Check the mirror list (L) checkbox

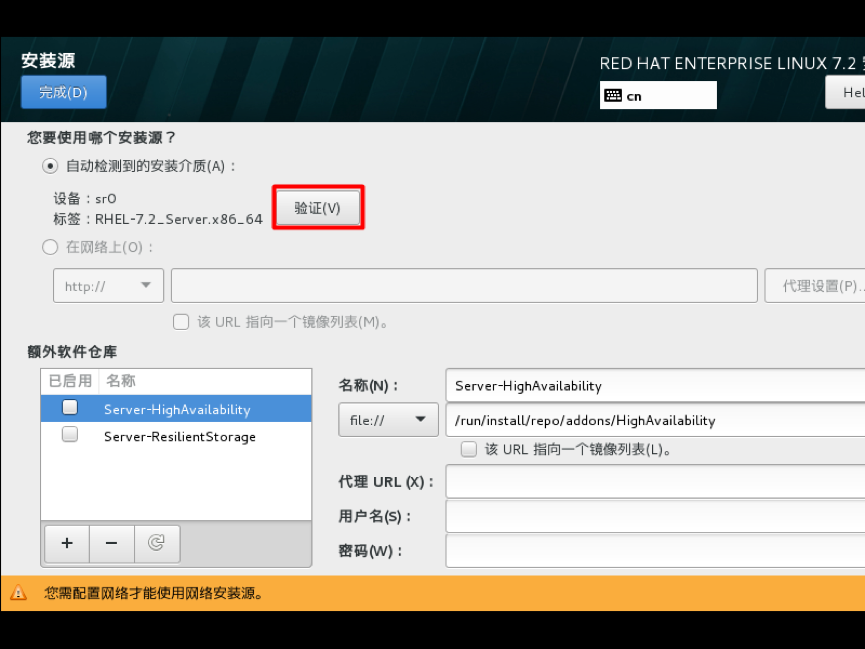click(469, 449)
